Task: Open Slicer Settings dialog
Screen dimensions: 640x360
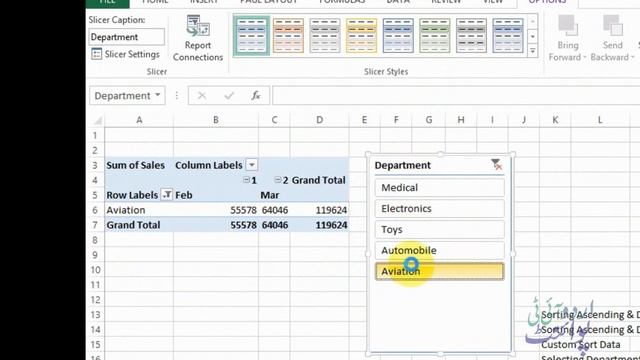Action: coord(125,54)
